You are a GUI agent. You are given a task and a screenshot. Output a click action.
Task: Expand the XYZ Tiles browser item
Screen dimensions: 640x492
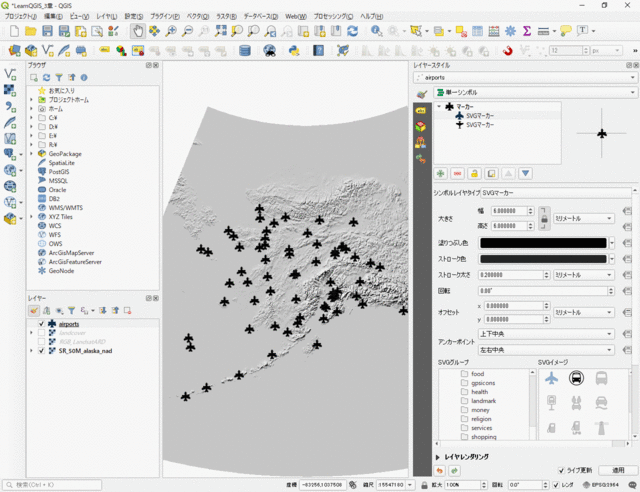(x=31, y=216)
